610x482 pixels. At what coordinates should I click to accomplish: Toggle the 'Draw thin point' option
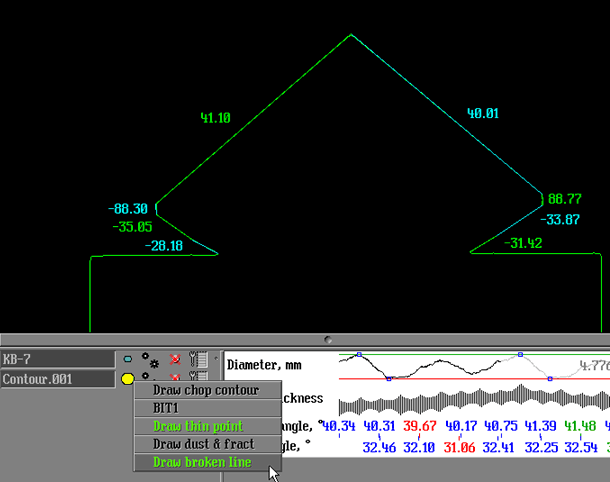point(198,426)
